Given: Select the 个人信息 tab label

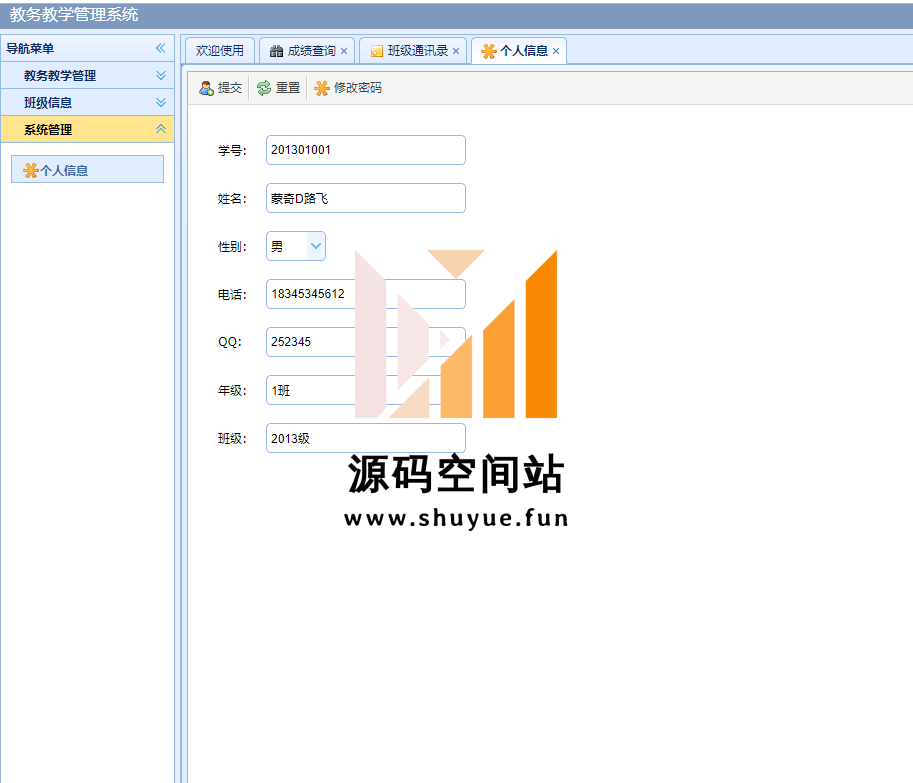Looking at the screenshot, I should coord(523,51).
